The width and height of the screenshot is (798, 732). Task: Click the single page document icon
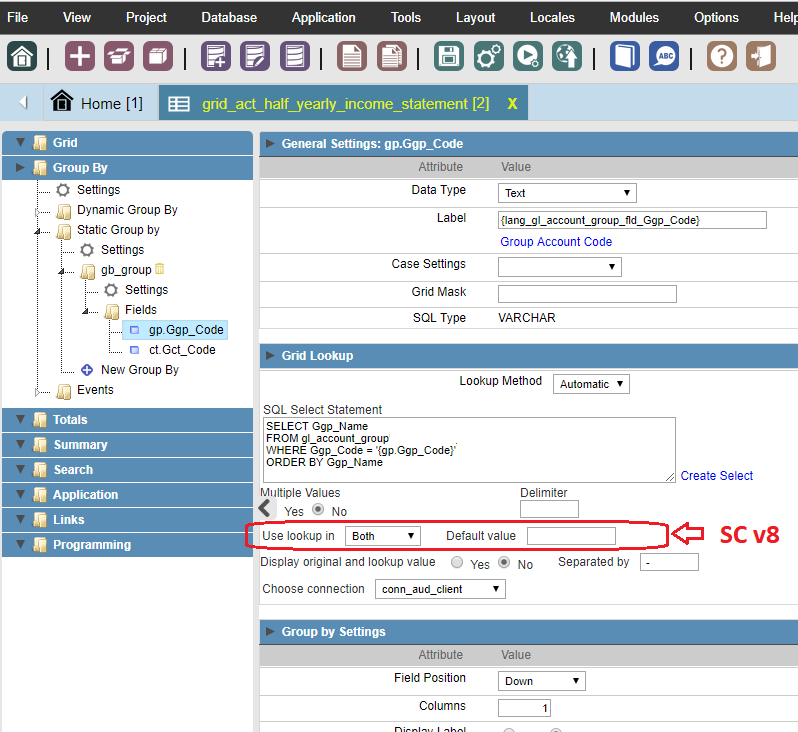click(x=352, y=56)
